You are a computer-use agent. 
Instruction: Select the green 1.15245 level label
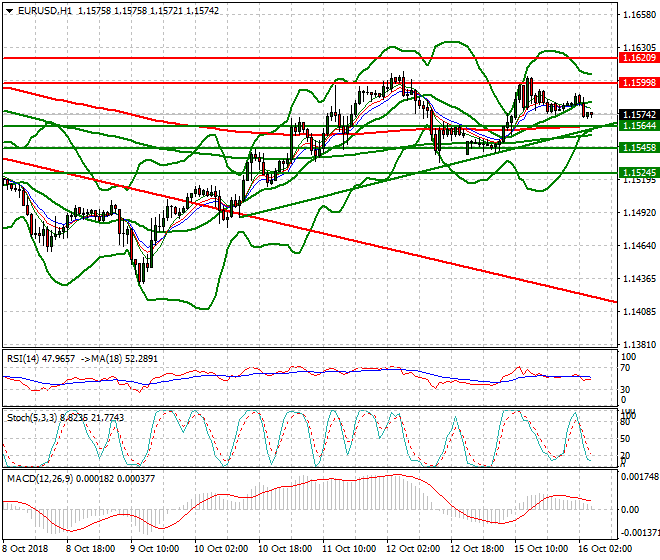(639, 172)
